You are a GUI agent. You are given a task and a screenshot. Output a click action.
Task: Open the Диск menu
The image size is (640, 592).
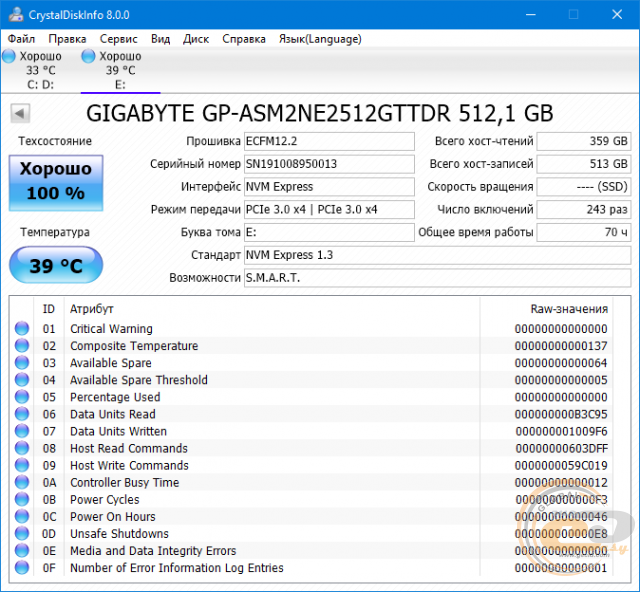coord(196,39)
